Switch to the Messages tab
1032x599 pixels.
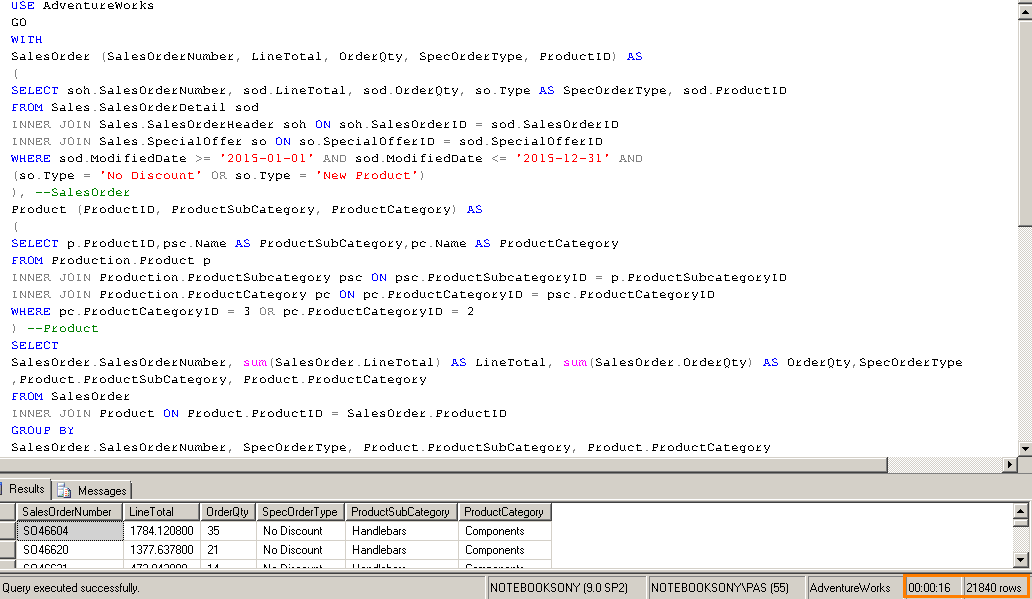point(101,490)
